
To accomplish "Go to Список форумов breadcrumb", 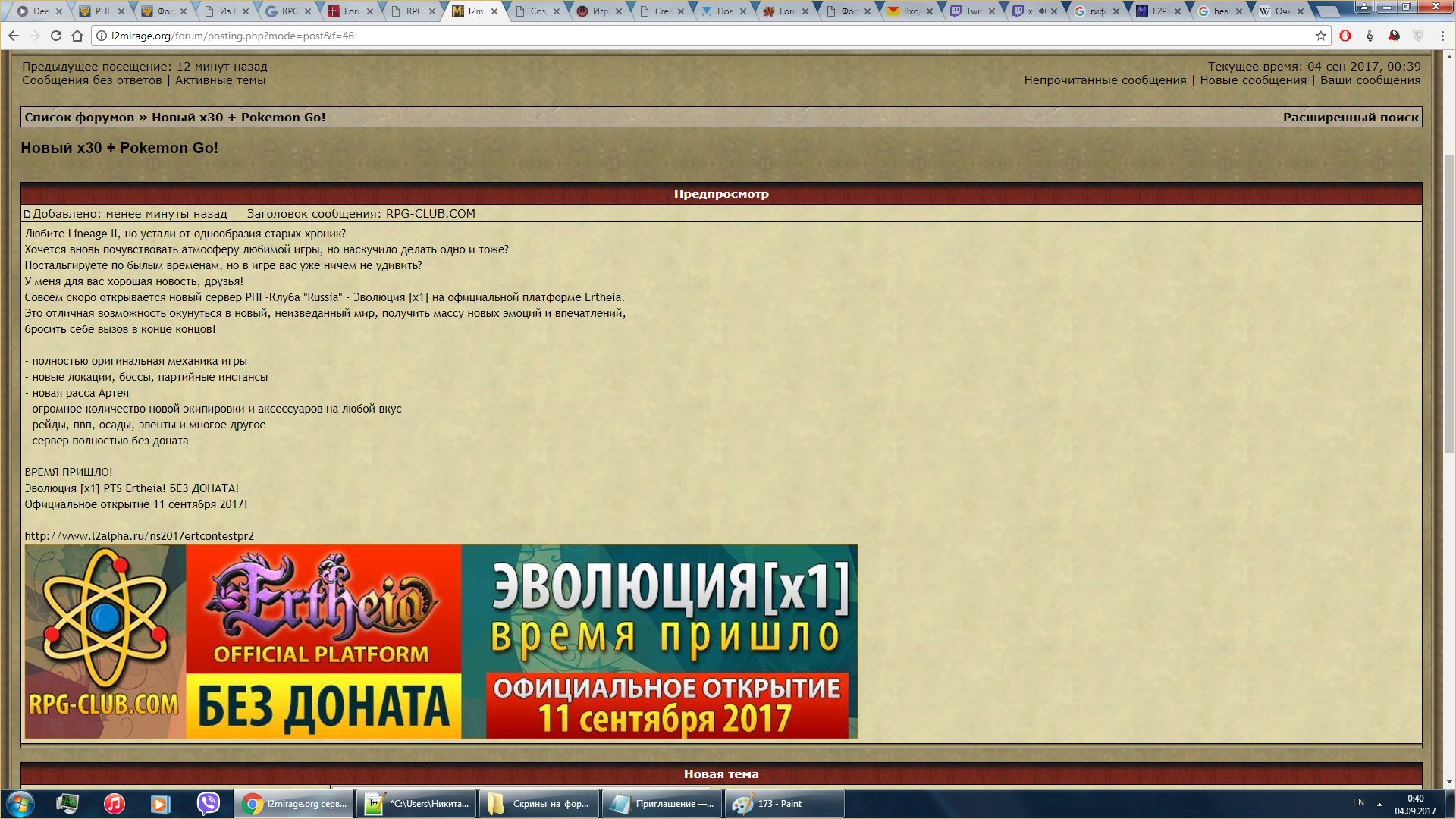I will pyautogui.click(x=79, y=117).
